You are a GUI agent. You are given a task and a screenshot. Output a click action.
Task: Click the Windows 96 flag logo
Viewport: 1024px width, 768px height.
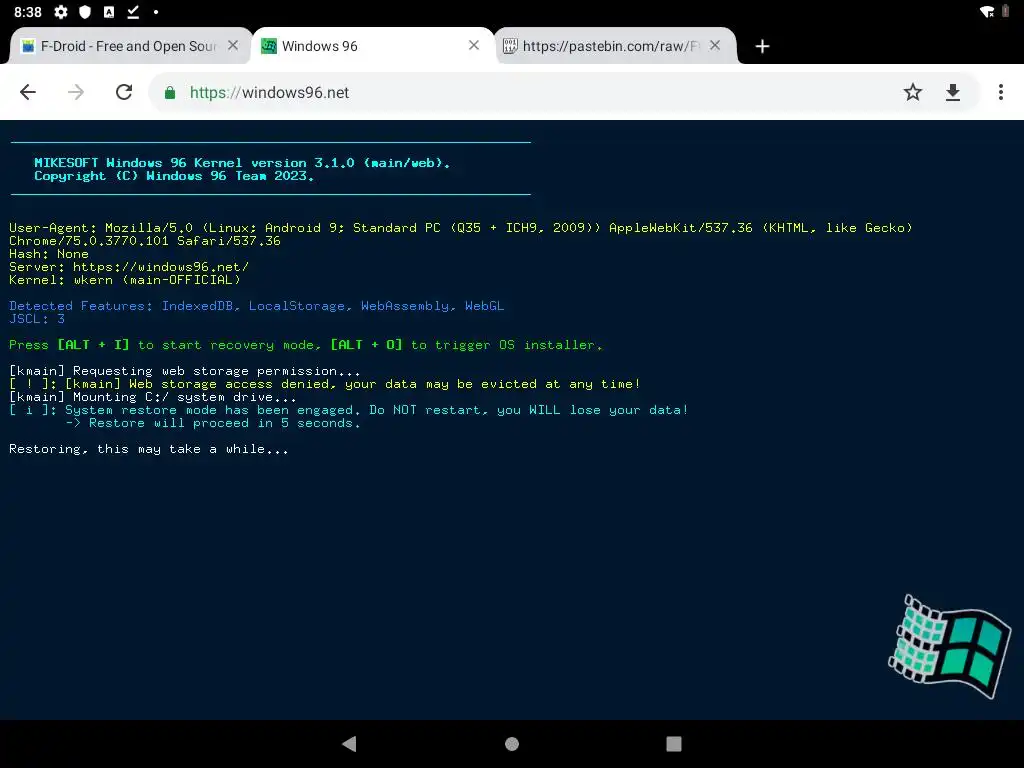click(950, 646)
